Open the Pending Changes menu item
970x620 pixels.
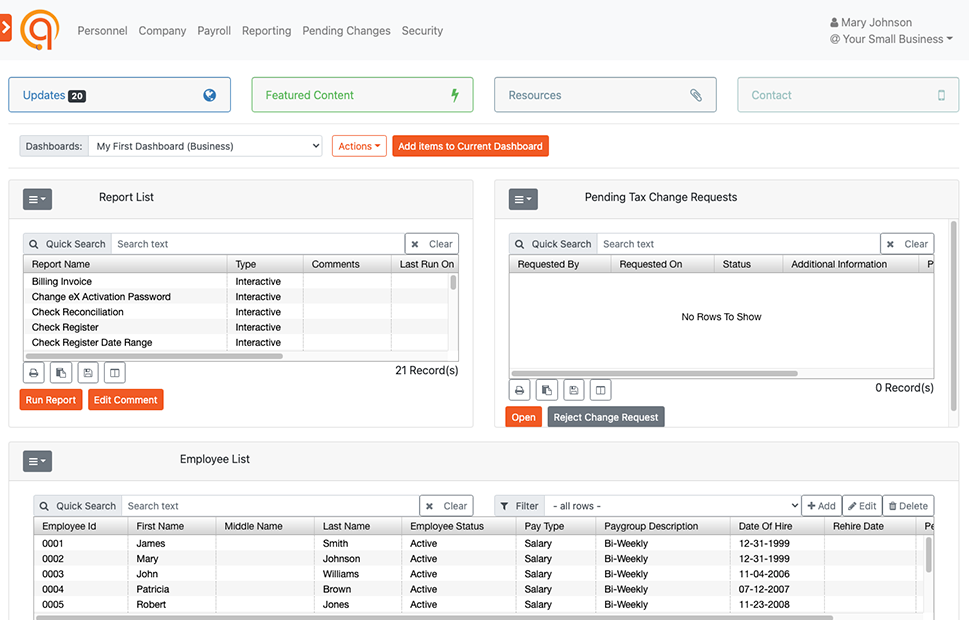(346, 30)
